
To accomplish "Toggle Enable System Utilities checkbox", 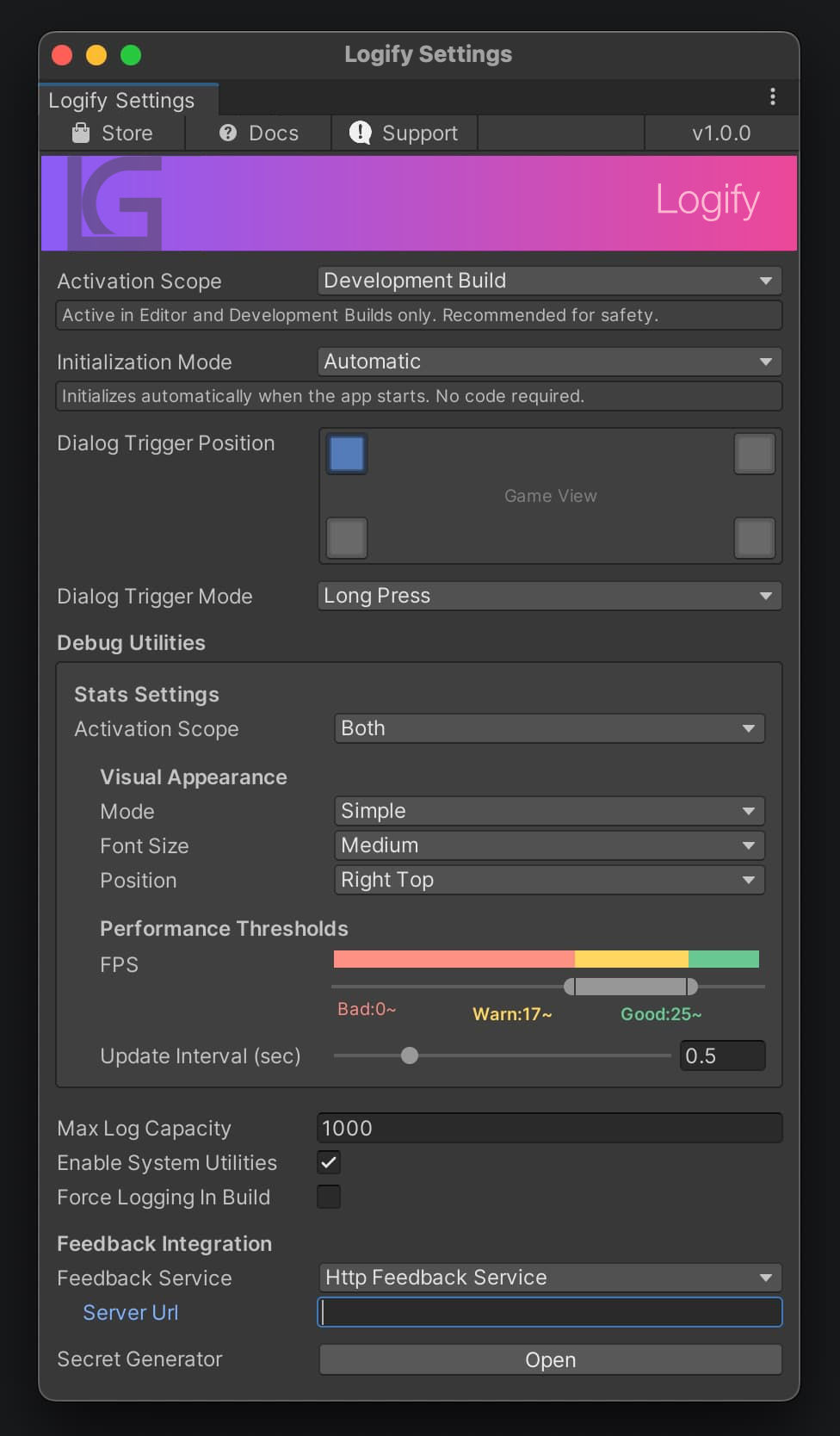I will point(329,1162).
